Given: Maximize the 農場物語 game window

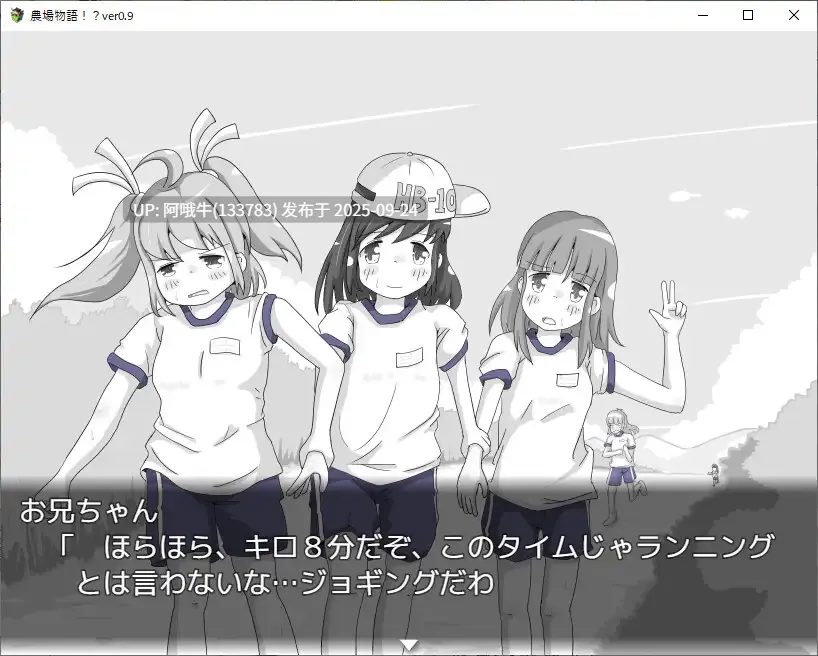Looking at the screenshot, I should pos(748,15).
